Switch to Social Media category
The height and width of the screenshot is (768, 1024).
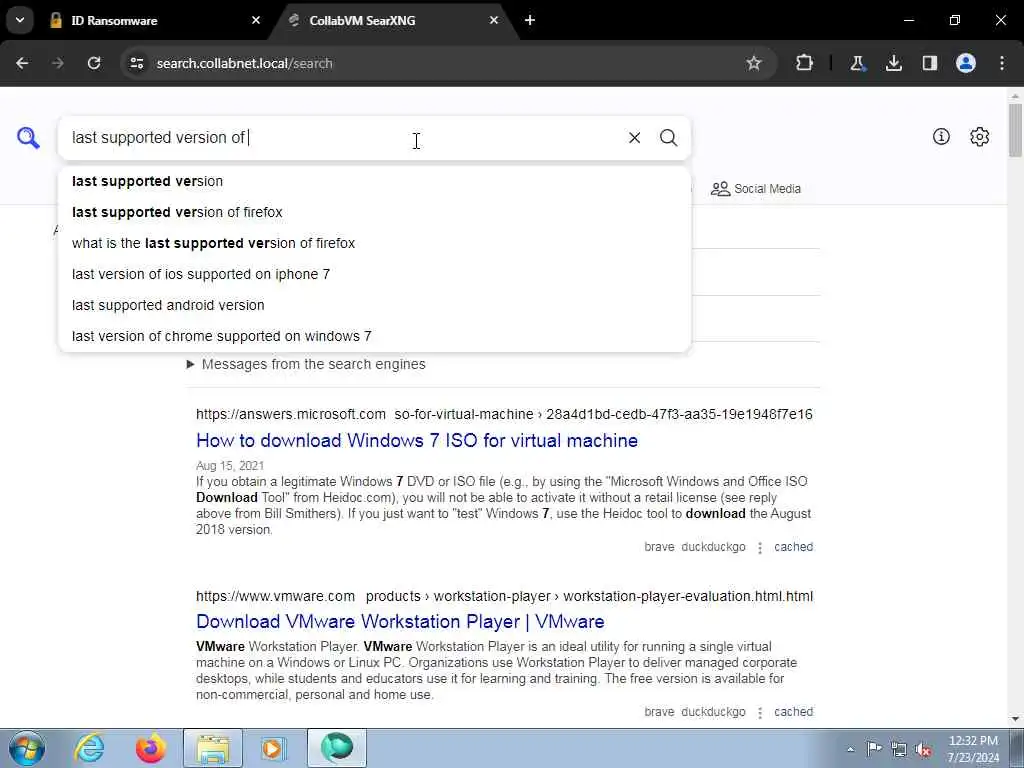click(x=756, y=189)
